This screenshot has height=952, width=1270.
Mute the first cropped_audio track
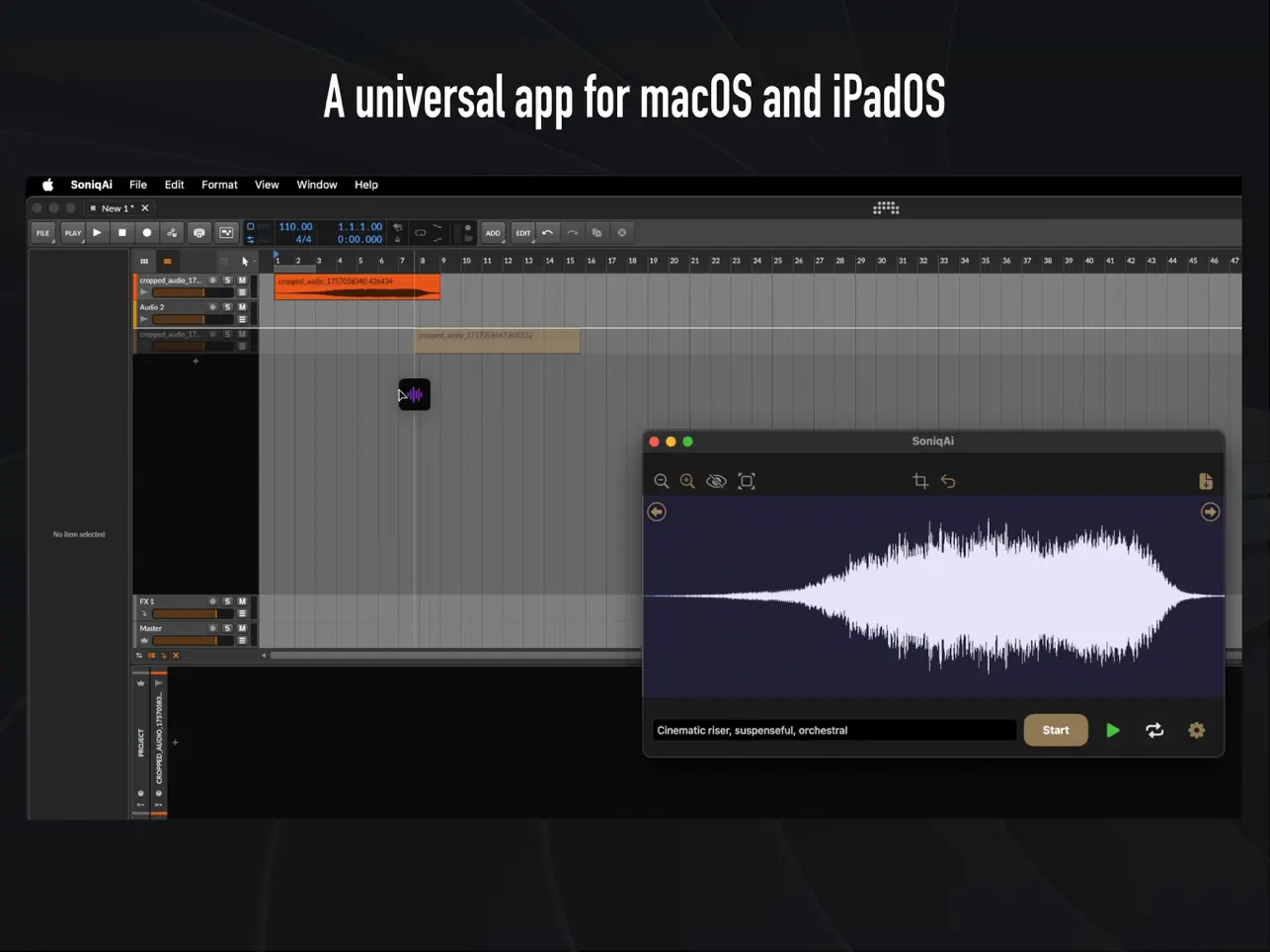pos(242,280)
